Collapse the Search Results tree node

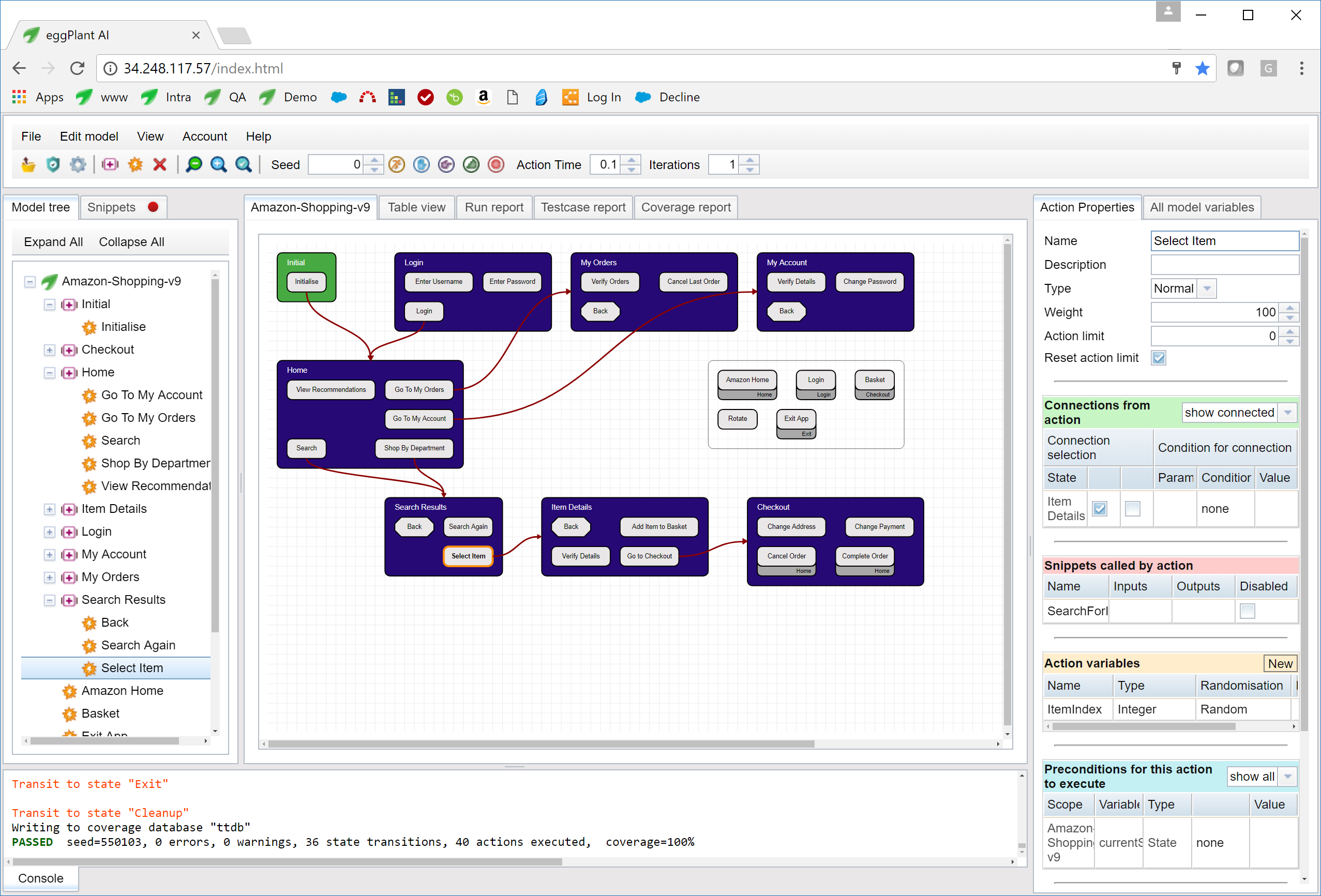coord(50,600)
